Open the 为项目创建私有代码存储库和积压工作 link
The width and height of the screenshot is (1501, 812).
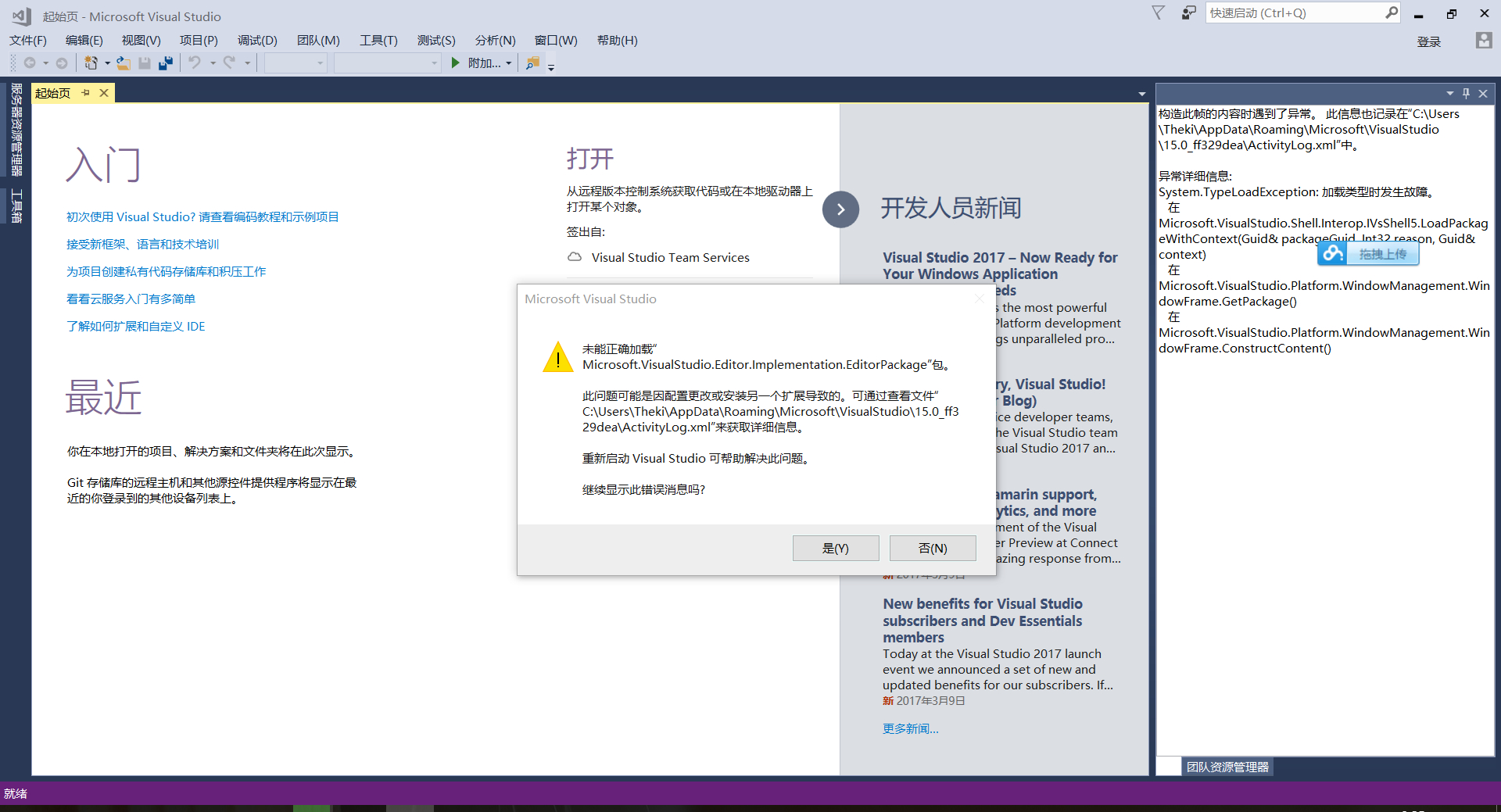pyautogui.click(x=166, y=271)
